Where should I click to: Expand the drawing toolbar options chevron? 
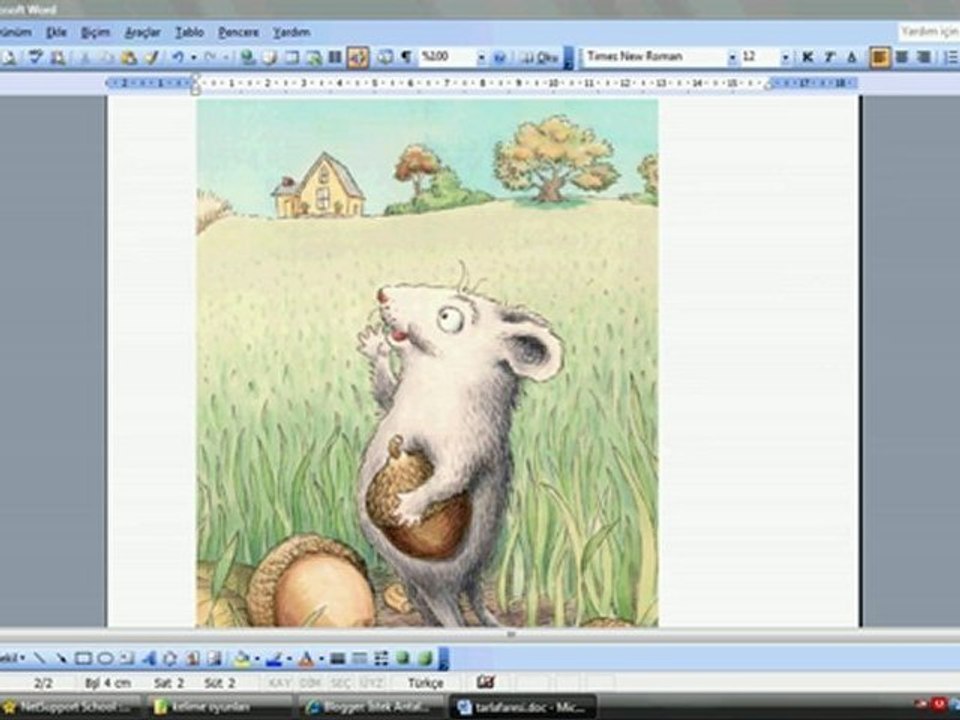click(x=444, y=659)
